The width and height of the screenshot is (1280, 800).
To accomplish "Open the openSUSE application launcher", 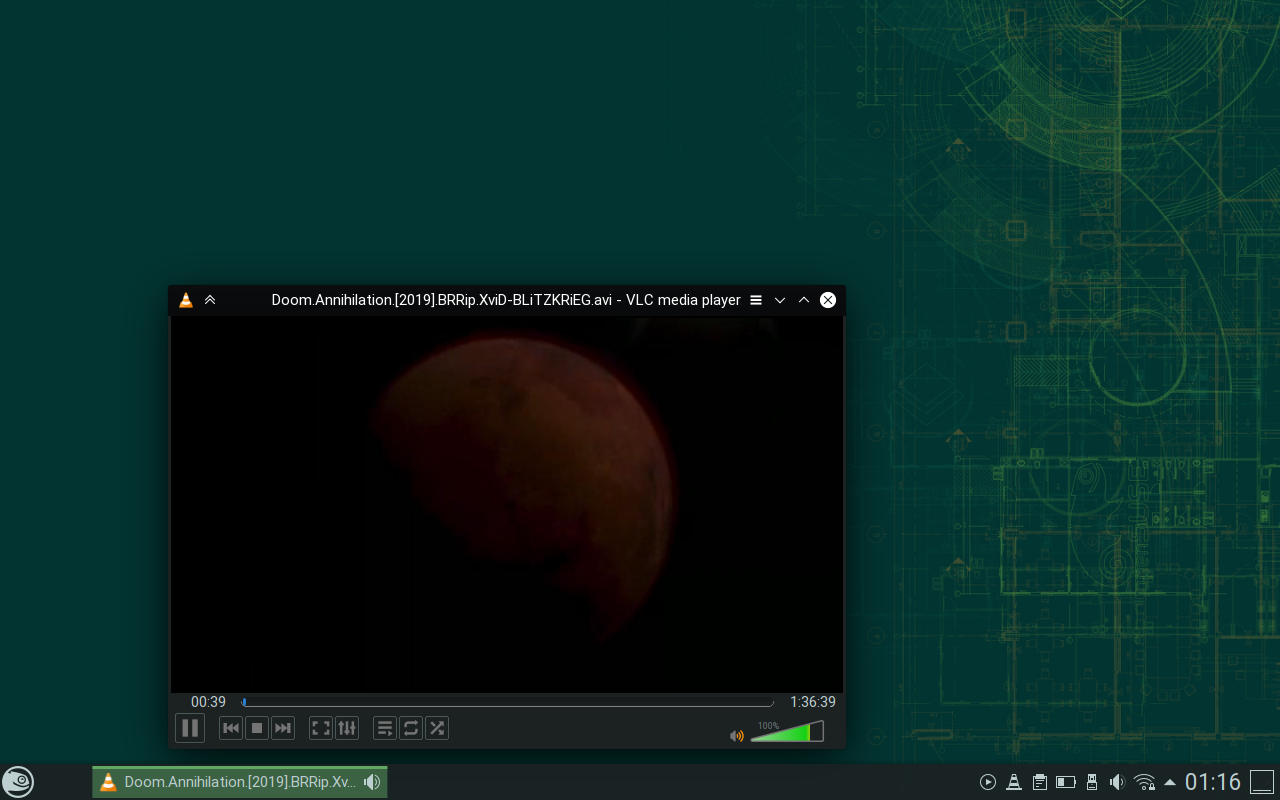I will [18, 782].
